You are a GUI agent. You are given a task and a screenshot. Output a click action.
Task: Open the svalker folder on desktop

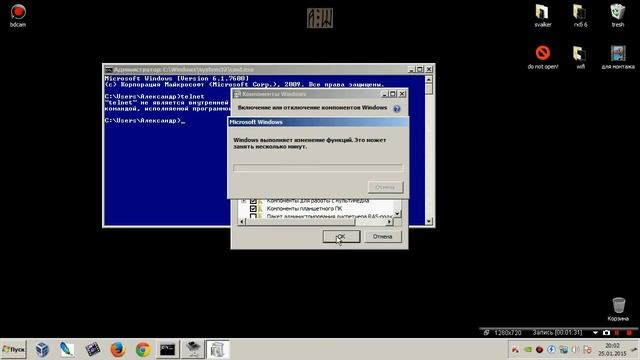click(542, 16)
